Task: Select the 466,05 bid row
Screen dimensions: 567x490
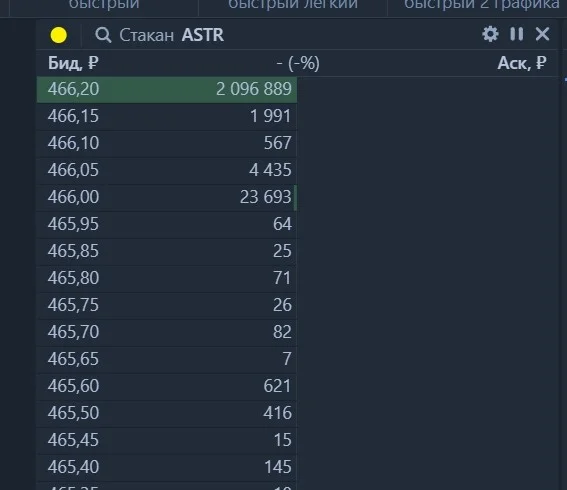Action: (x=167, y=170)
